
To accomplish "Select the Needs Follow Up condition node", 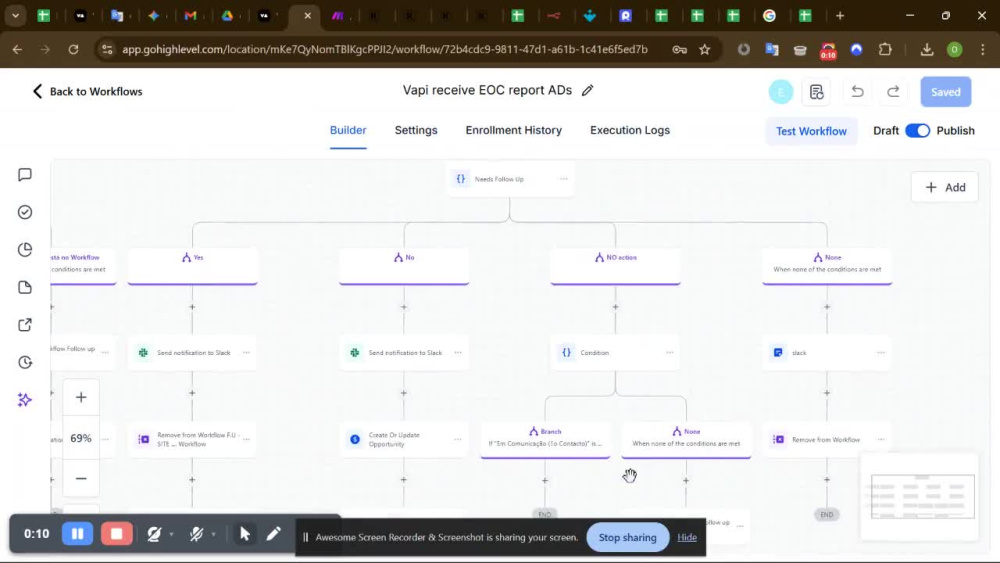I will tap(510, 179).
